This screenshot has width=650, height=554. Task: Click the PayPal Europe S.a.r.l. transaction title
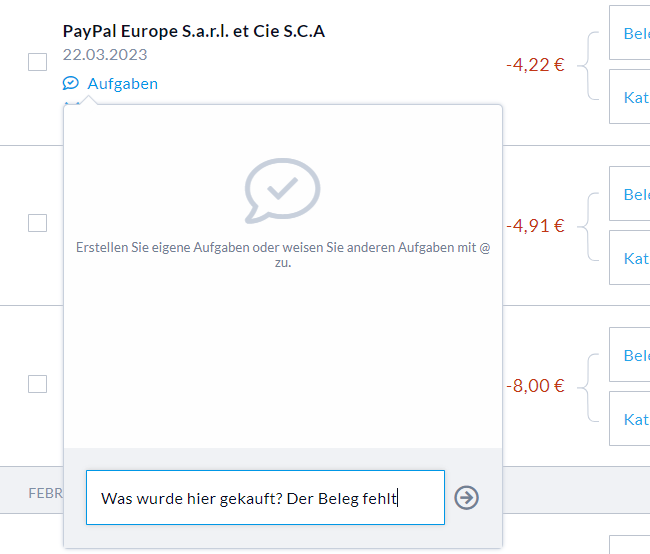pyautogui.click(x=193, y=31)
